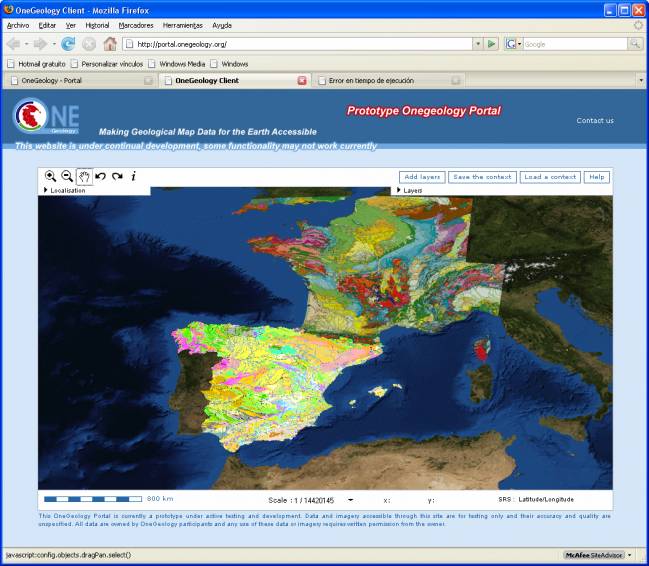Click the map Help button
The width and height of the screenshot is (649, 566).
(597, 177)
